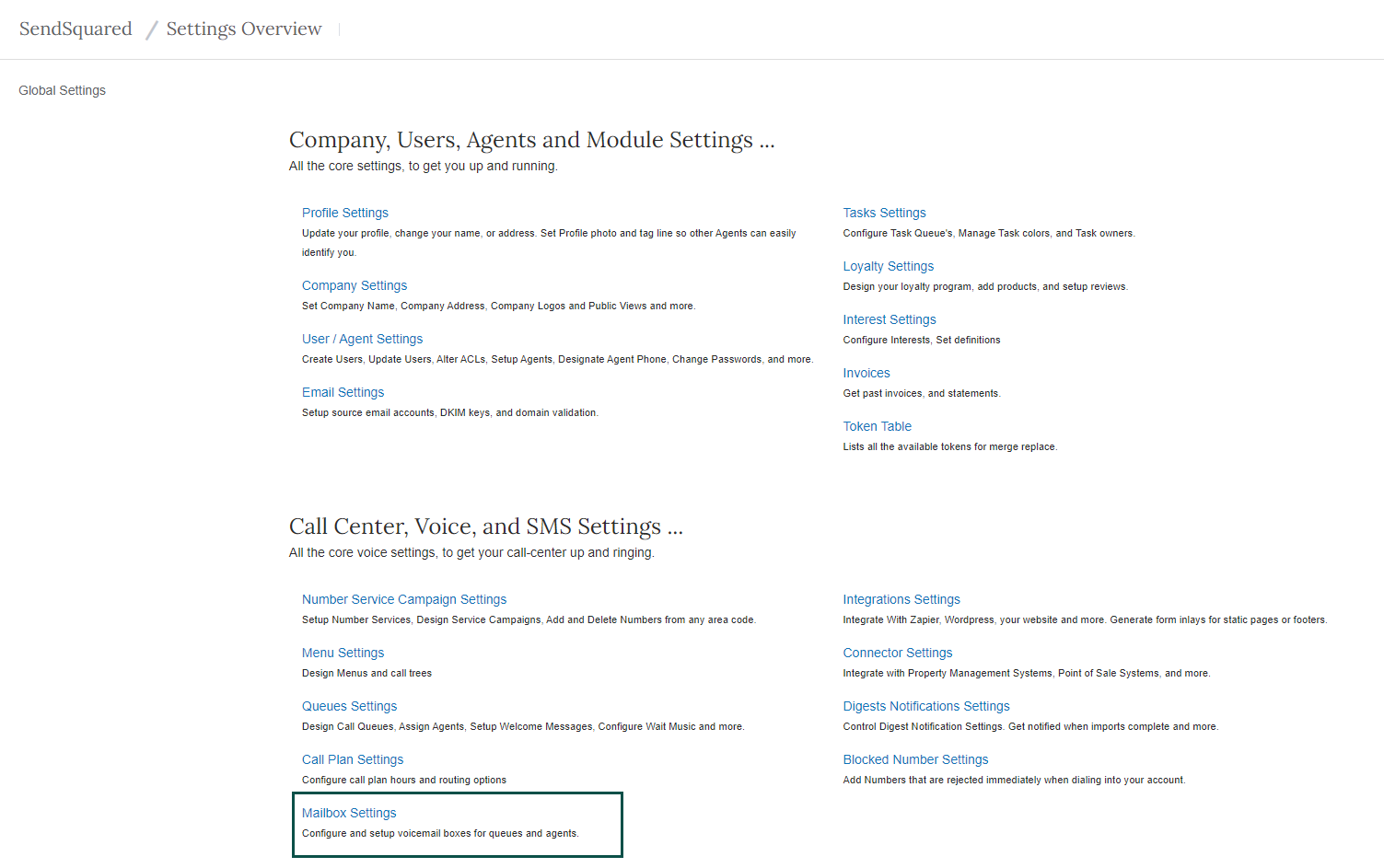The width and height of the screenshot is (1384, 868).
Task: Open the Token Table
Action: coord(877,426)
